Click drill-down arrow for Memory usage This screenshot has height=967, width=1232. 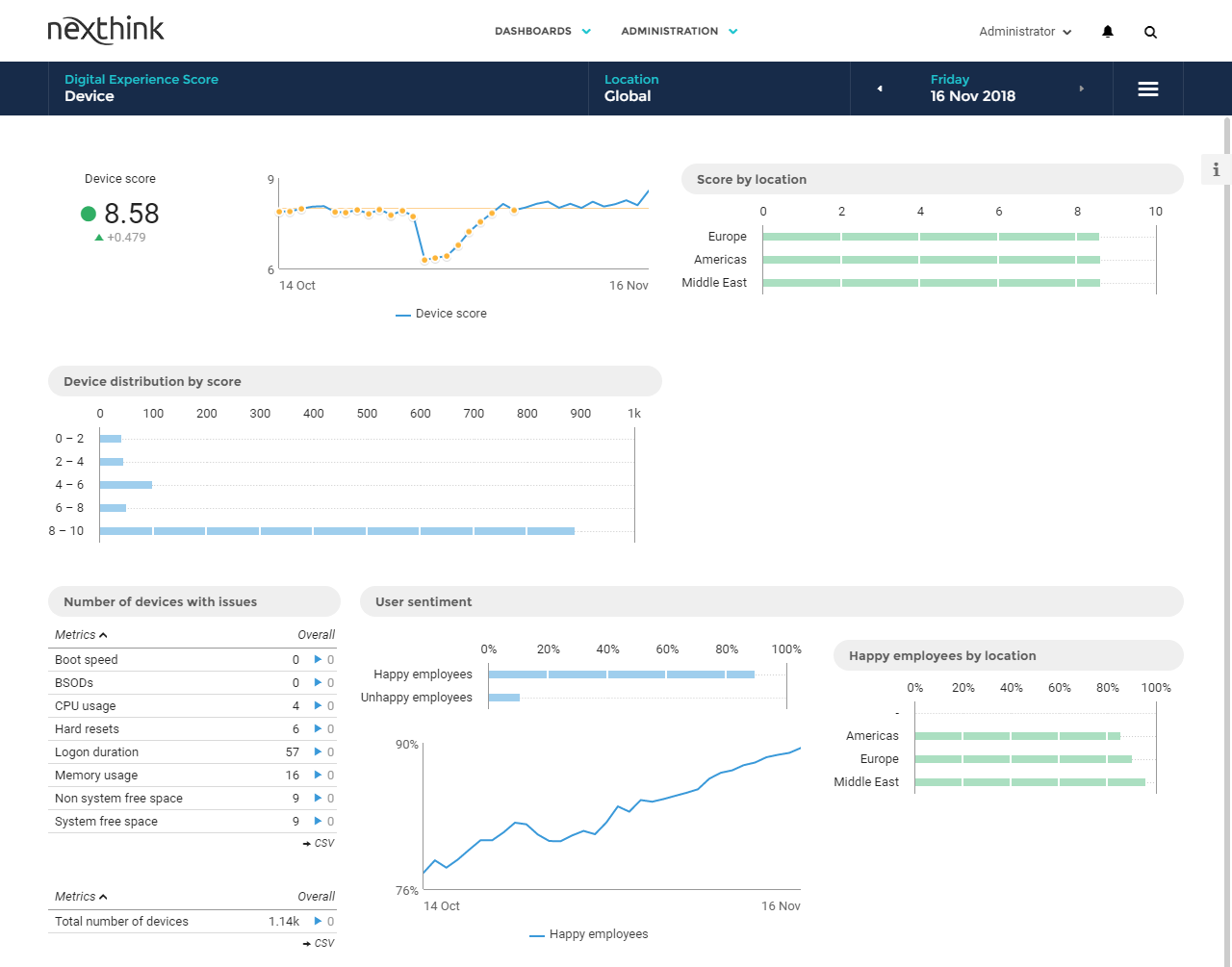tap(319, 776)
